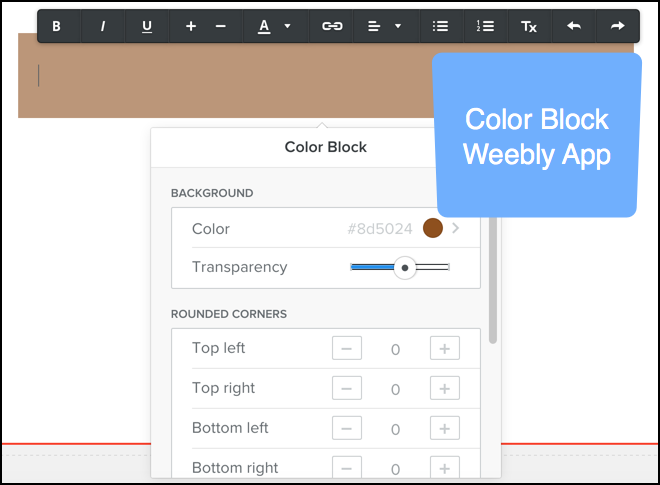The height and width of the screenshot is (485, 660).
Task: Increase Bottom left corner radius
Action: pos(444,428)
